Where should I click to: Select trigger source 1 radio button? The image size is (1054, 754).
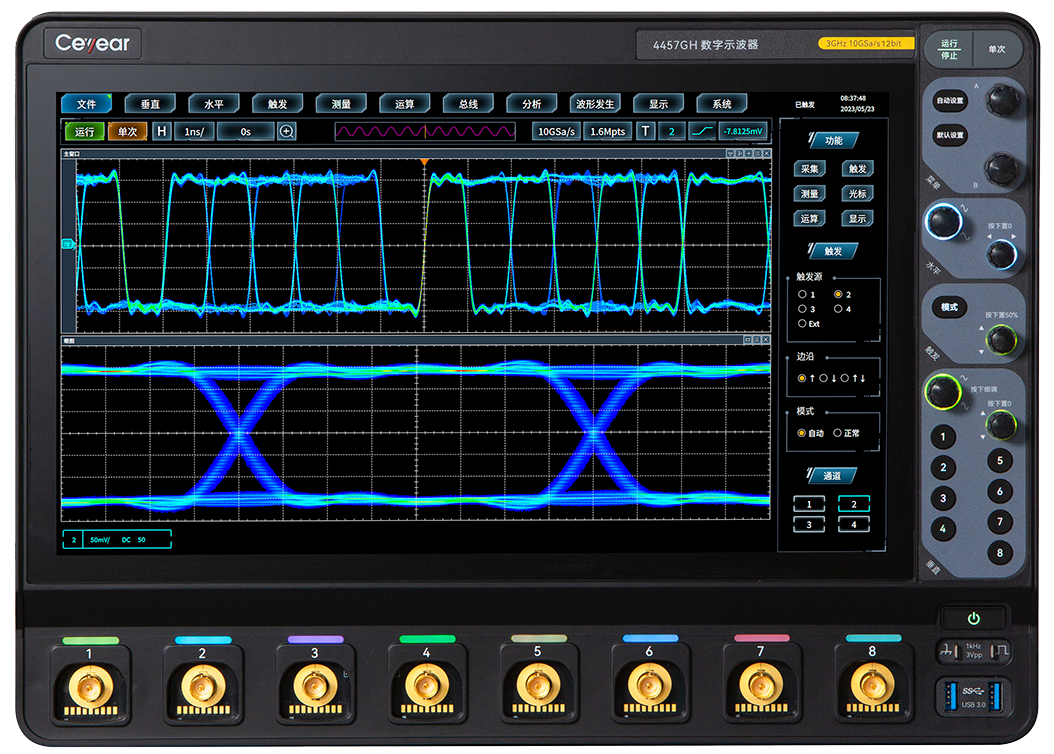[802, 295]
